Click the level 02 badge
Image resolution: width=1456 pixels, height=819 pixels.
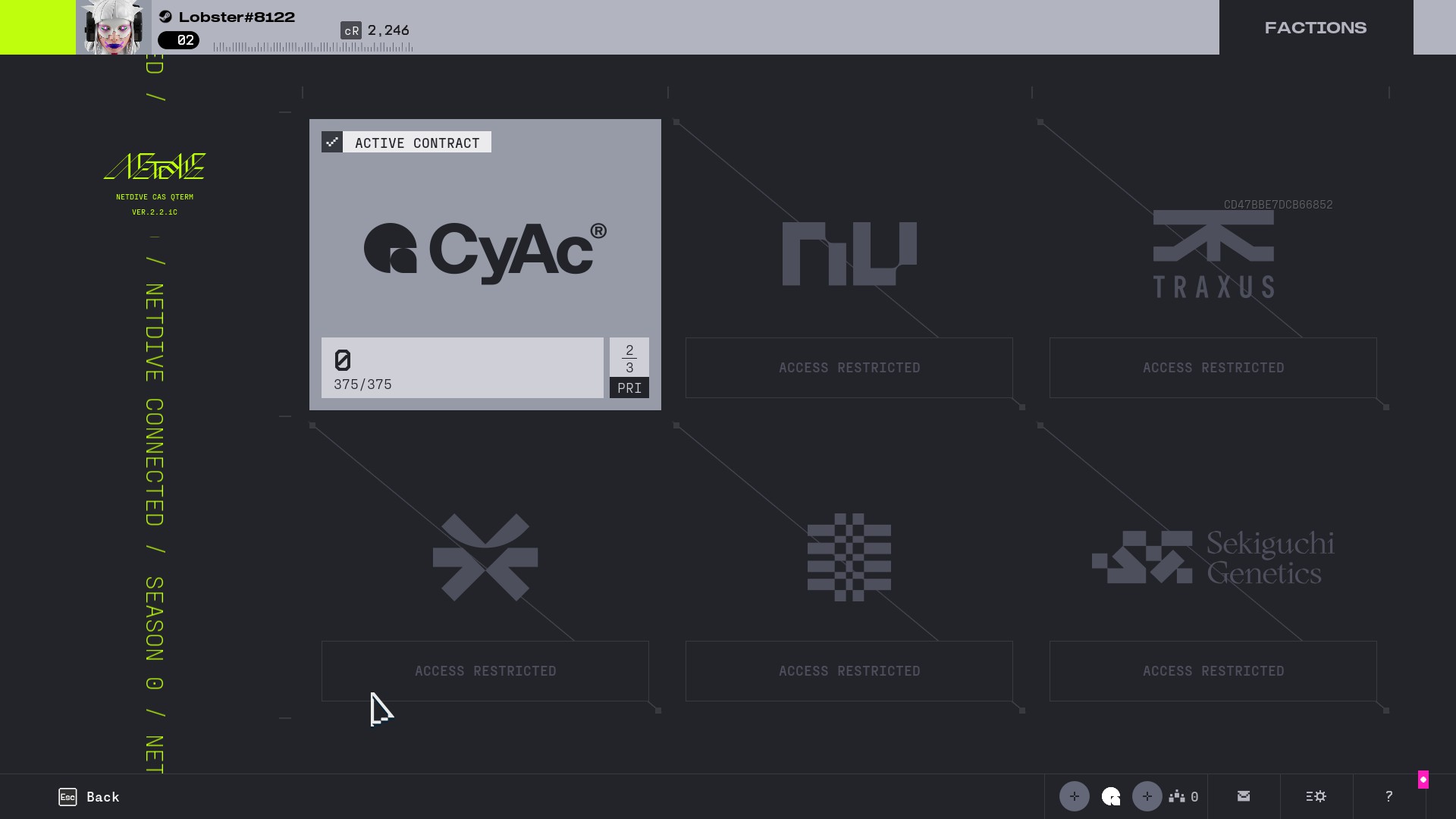(x=179, y=40)
